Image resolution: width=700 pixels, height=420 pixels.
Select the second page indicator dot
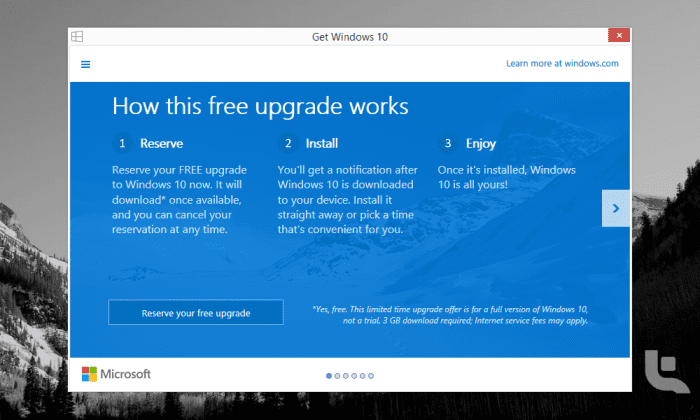(x=338, y=376)
